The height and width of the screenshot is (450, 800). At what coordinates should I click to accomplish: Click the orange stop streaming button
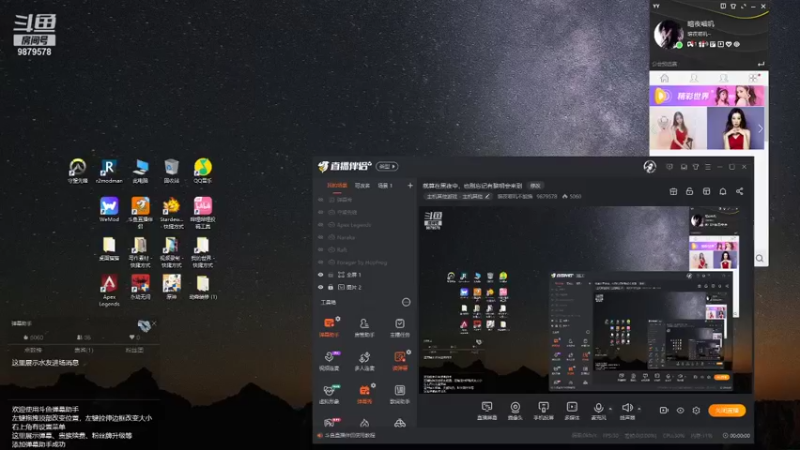point(727,410)
